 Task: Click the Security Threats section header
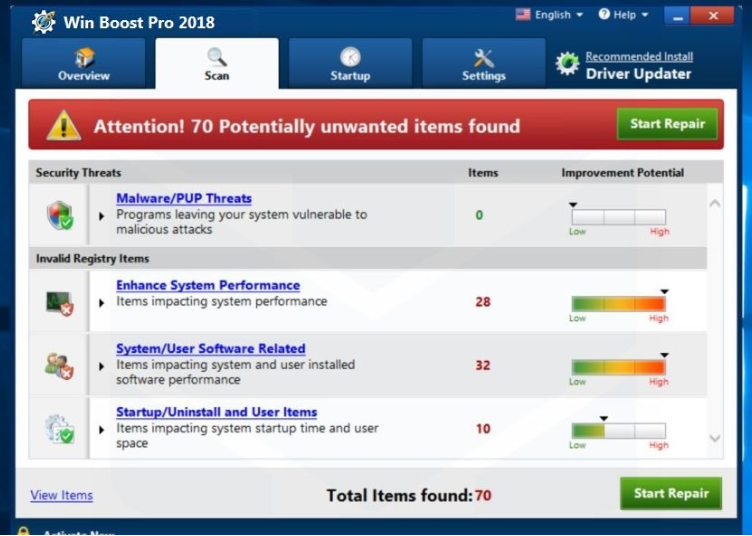(78, 173)
